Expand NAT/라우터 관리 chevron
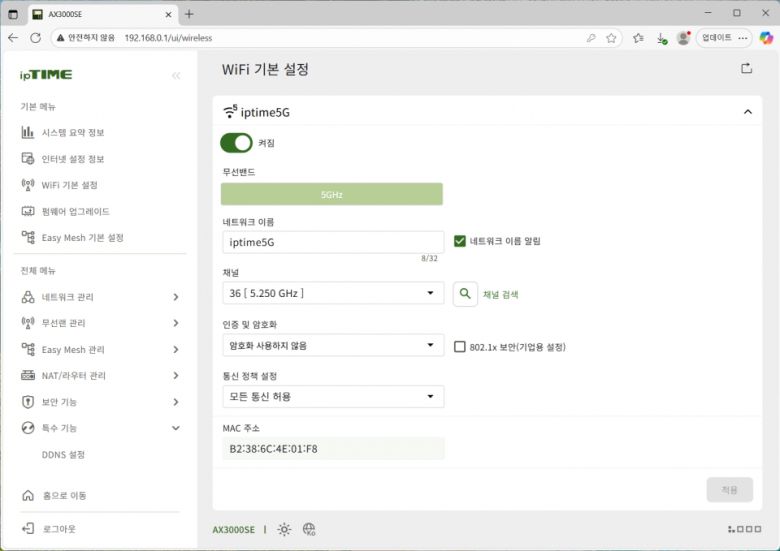 pyautogui.click(x=176, y=375)
